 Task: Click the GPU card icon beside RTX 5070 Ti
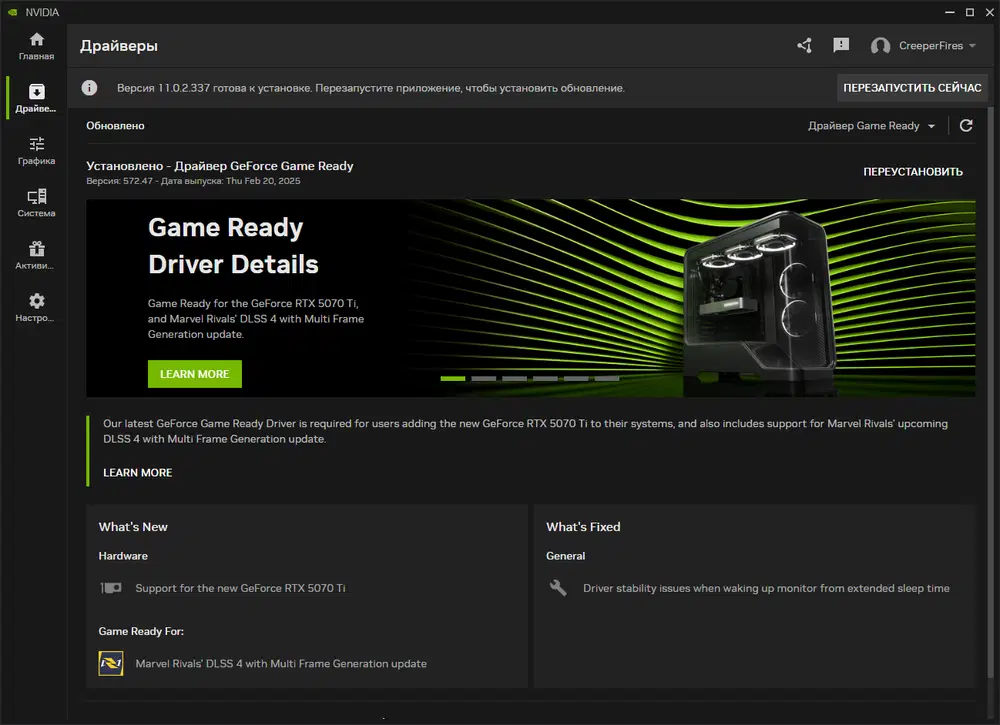coord(111,588)
